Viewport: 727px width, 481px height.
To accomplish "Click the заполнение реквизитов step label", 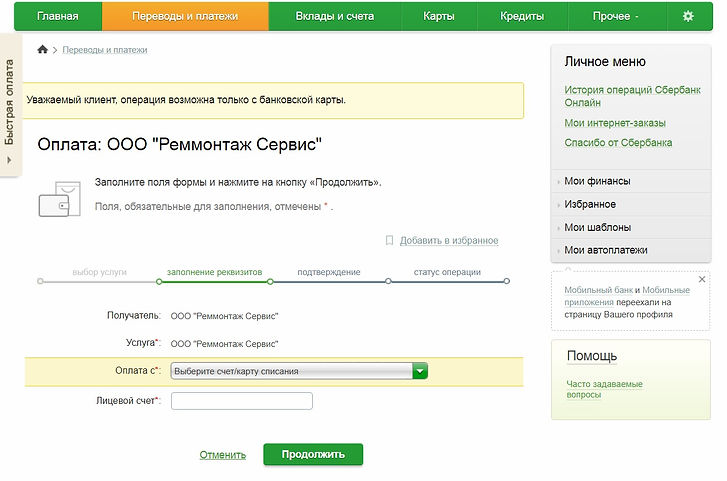I will click(214, 272).
